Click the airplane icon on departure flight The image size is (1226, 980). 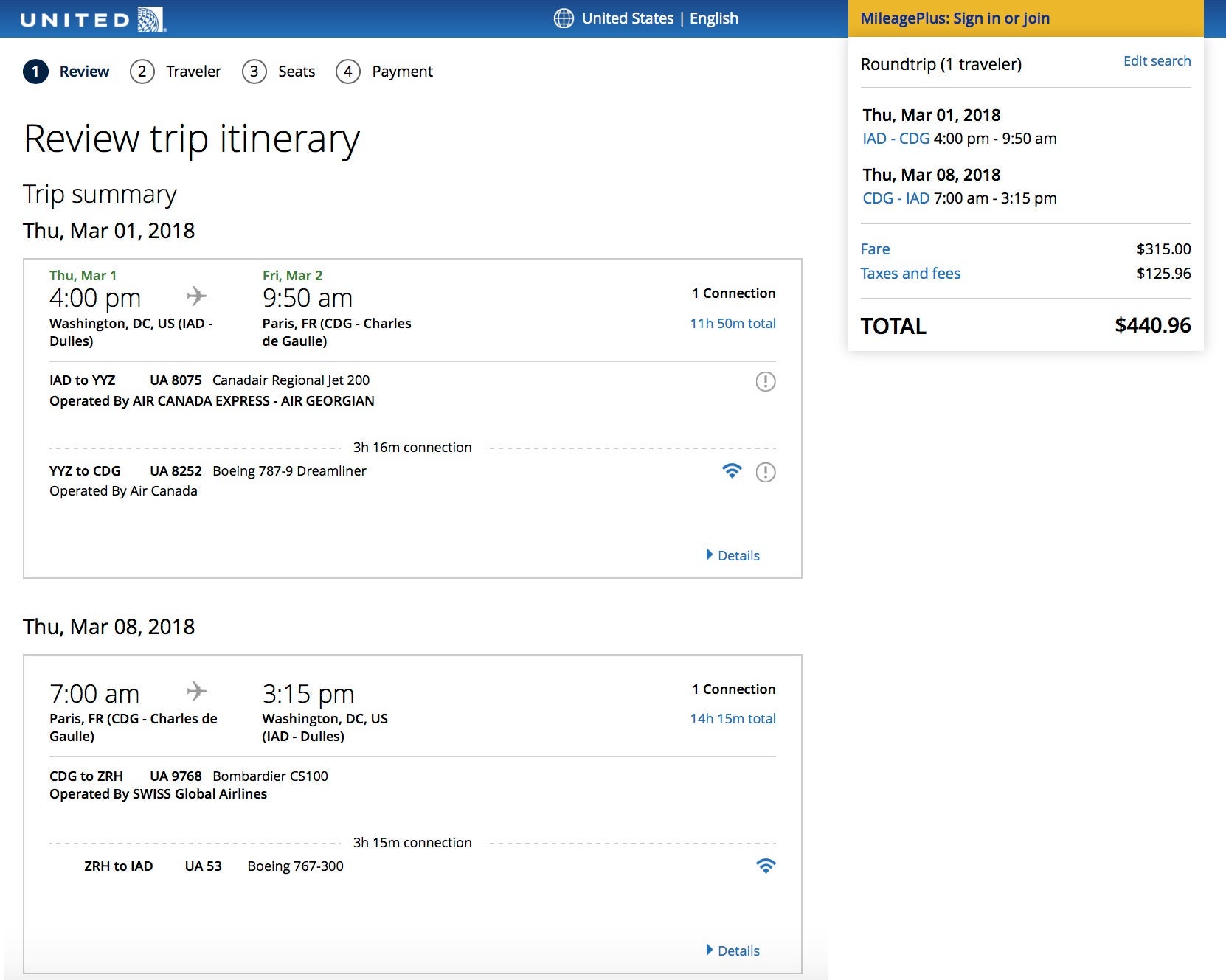pyautogui.click(x=197, y=296)
